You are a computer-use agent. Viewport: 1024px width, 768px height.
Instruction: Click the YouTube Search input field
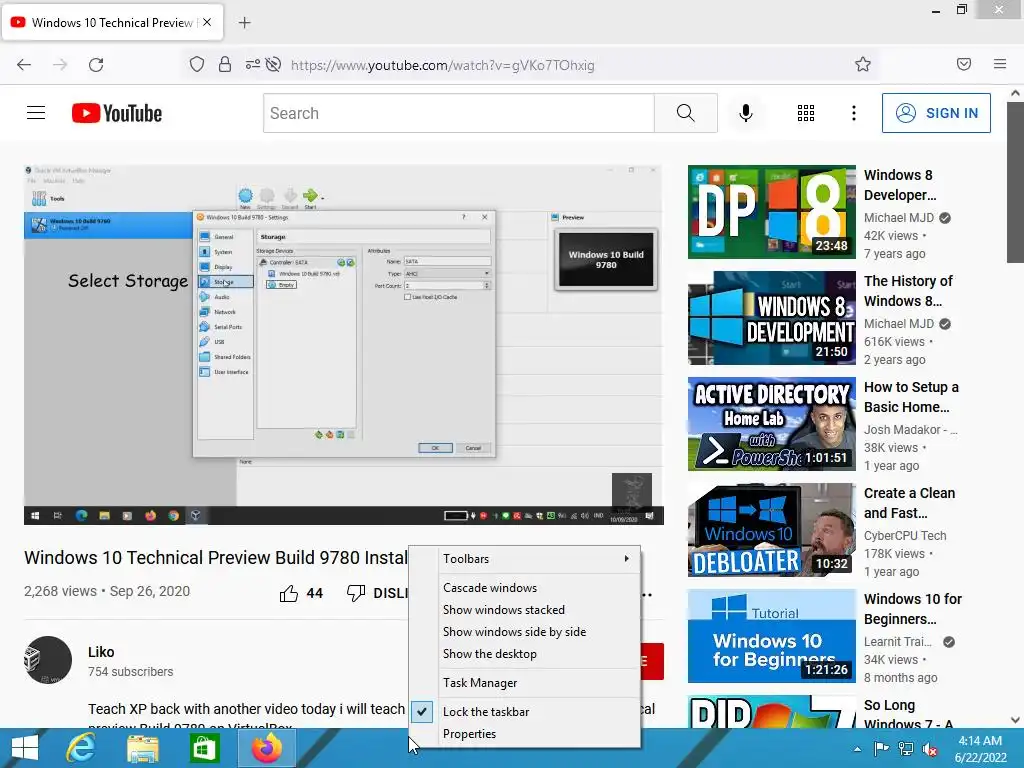pyautogui.click(x=458, y=113)
